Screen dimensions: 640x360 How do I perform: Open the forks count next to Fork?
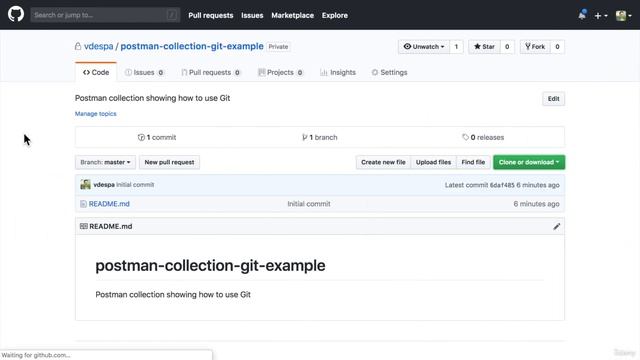(x=557, y=47)
